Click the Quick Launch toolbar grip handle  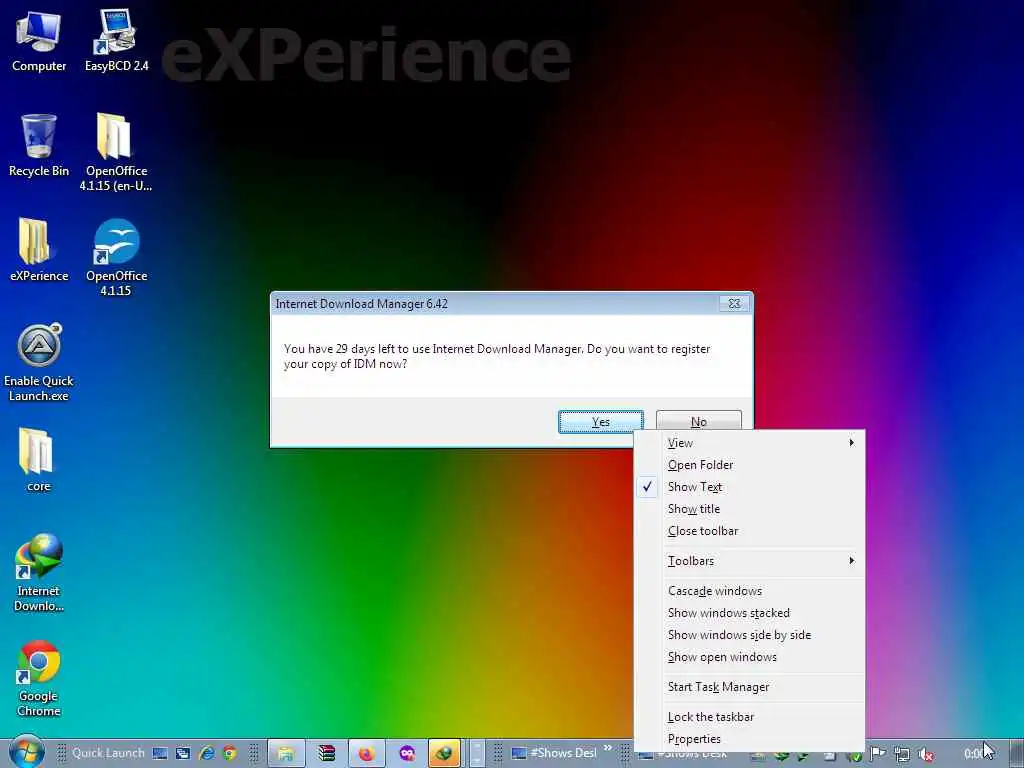[62, 753]
